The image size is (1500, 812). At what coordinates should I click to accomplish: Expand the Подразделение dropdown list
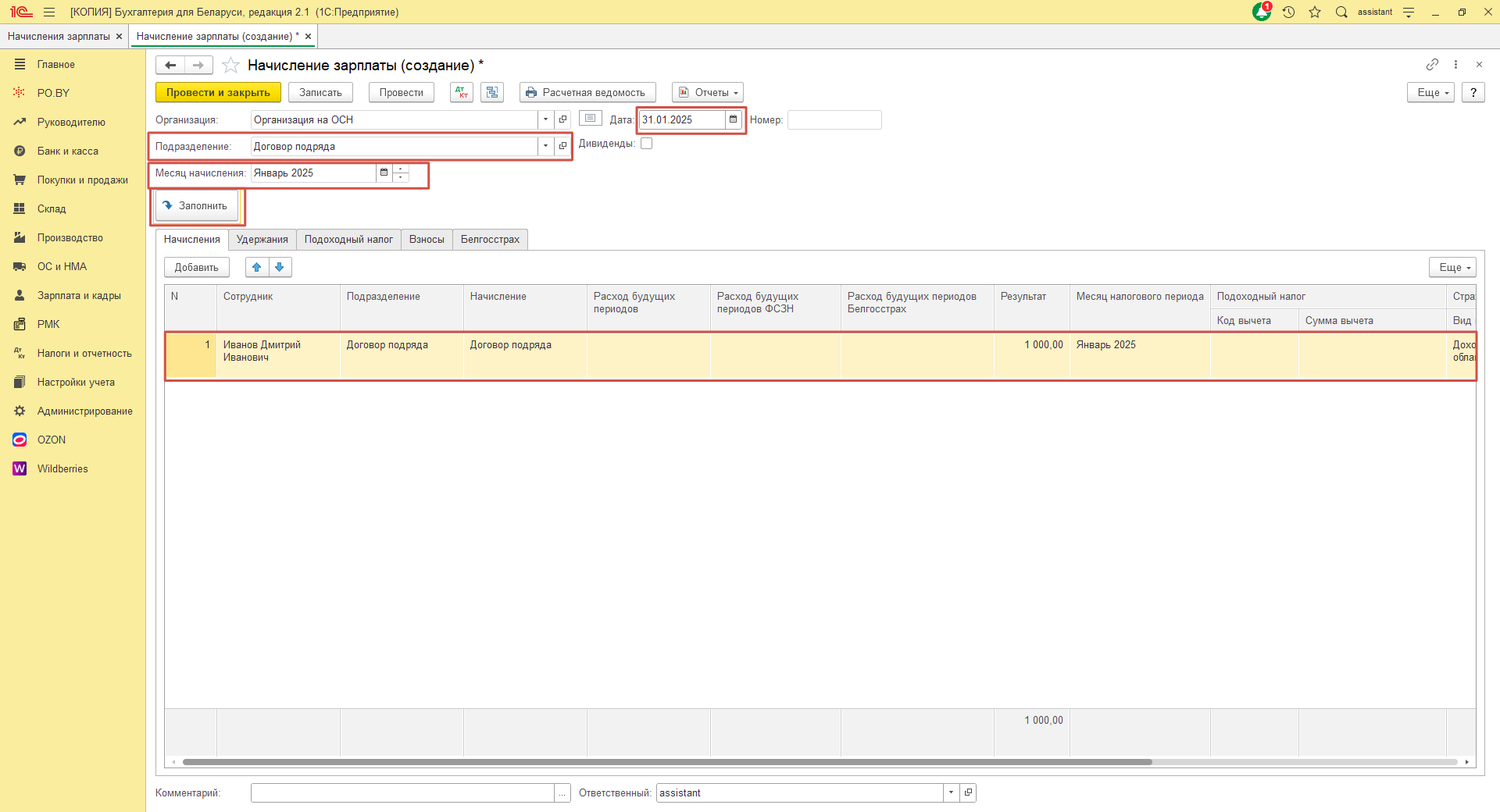pyautogui.click(x=545, y=147)
